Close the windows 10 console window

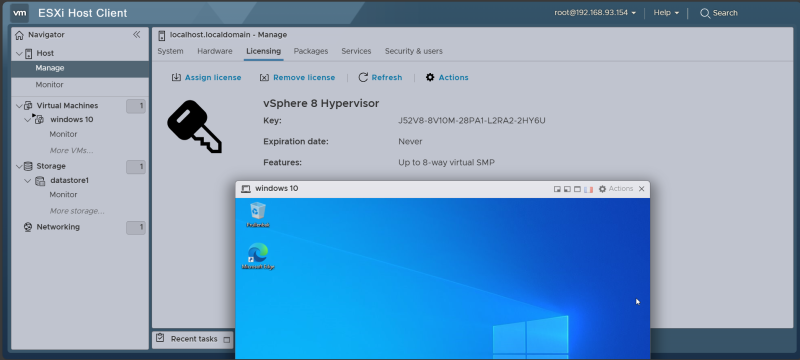pos(641,189)
